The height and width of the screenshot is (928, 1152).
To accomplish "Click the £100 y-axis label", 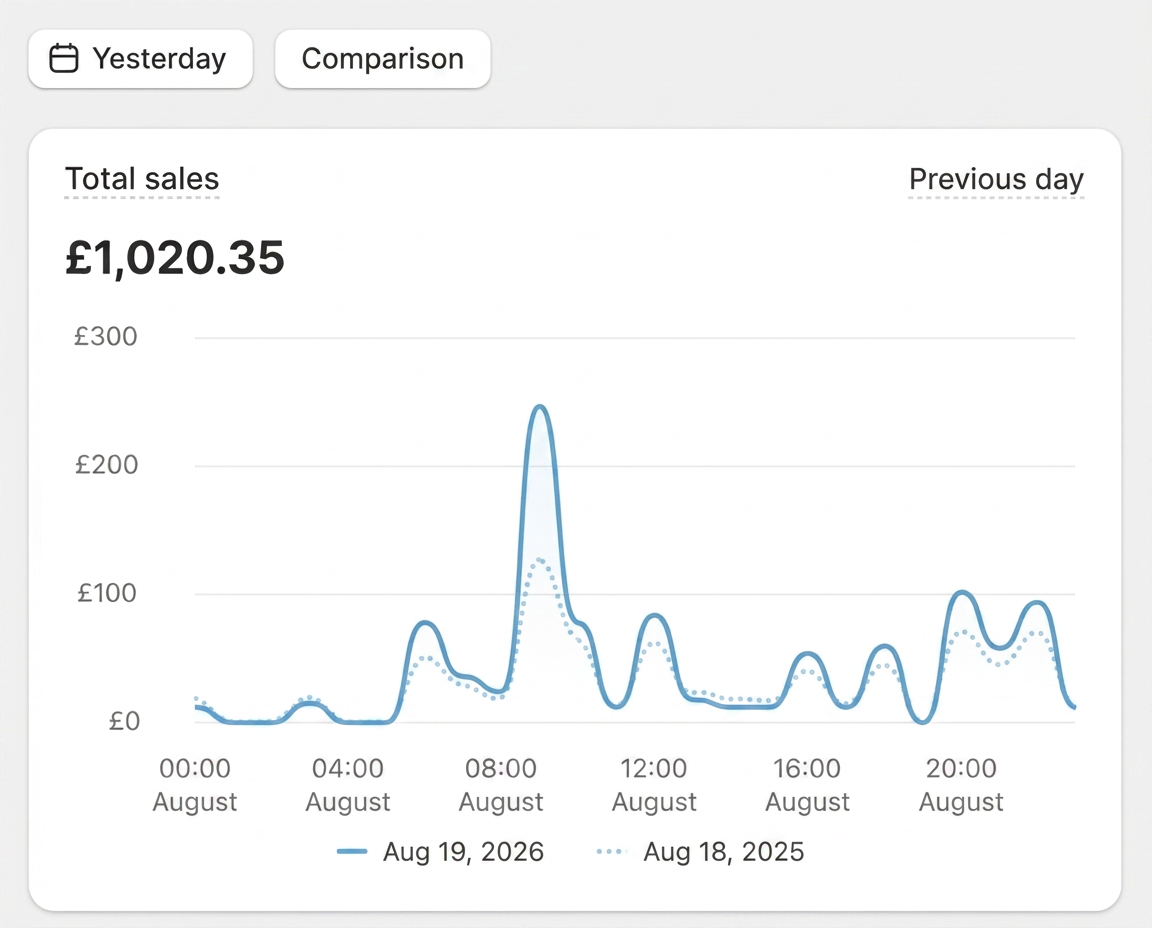I will pyautogui.click(x=107, y=593).
